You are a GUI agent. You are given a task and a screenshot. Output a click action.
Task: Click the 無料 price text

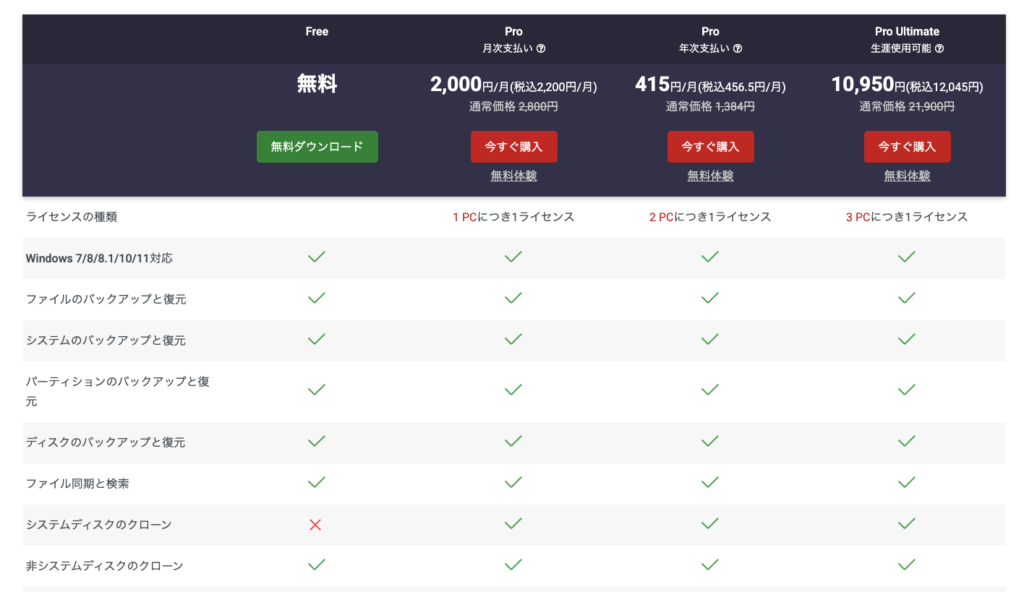click(317, 84)
